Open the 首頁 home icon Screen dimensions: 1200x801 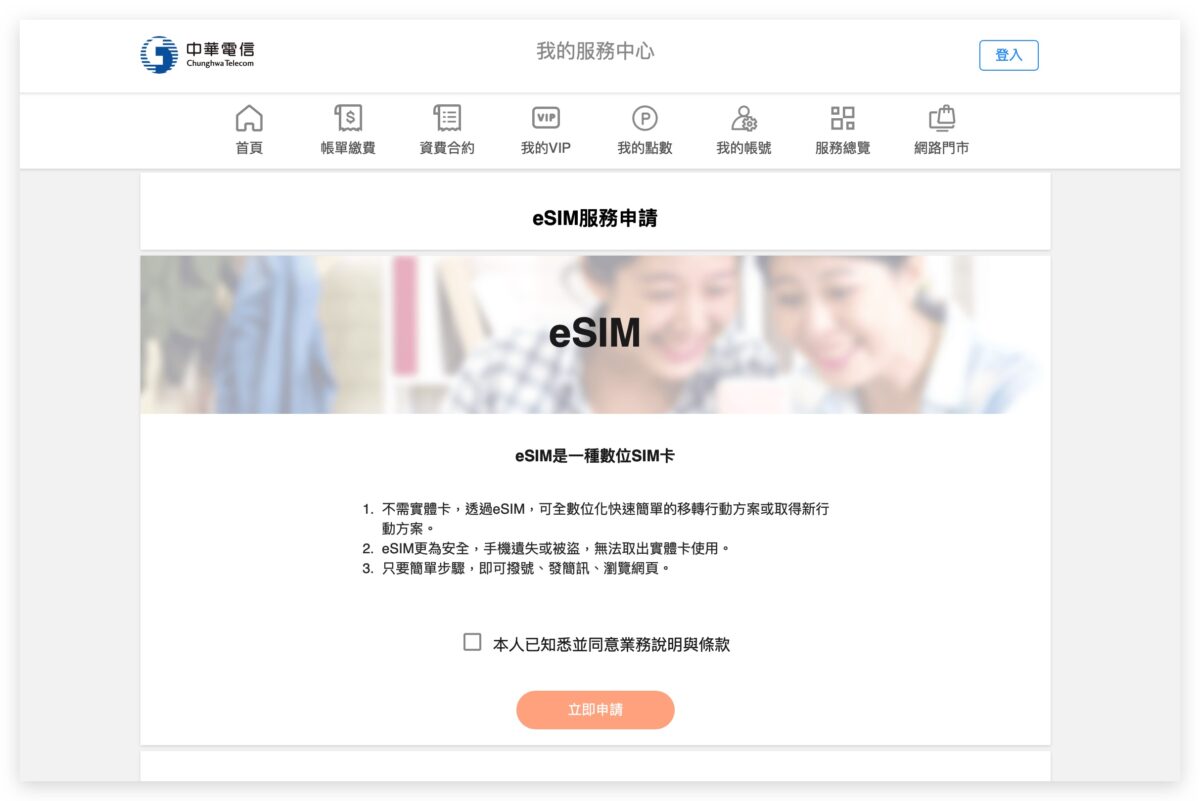tap(249, 118)
